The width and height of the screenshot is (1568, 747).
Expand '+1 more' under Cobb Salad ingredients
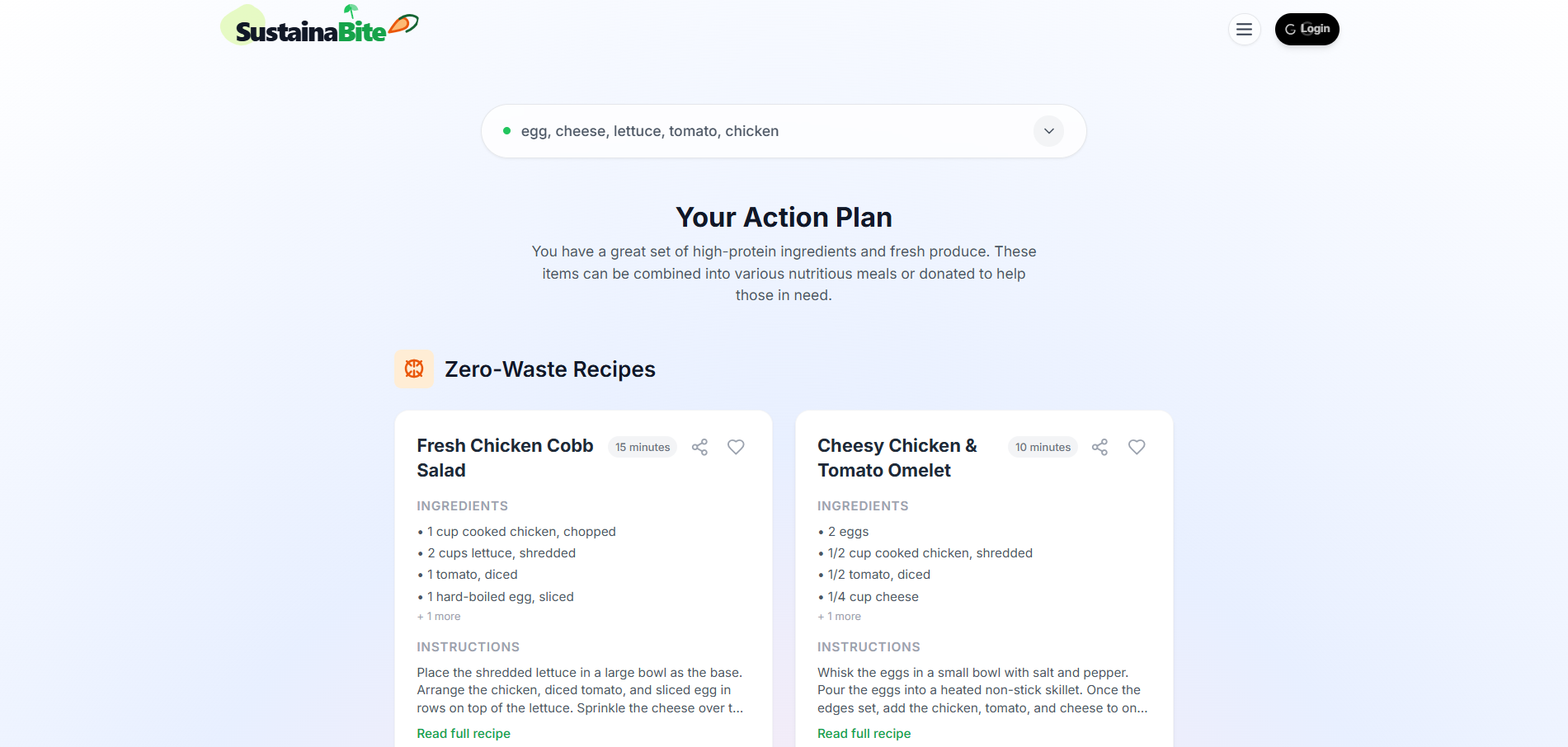438,616
